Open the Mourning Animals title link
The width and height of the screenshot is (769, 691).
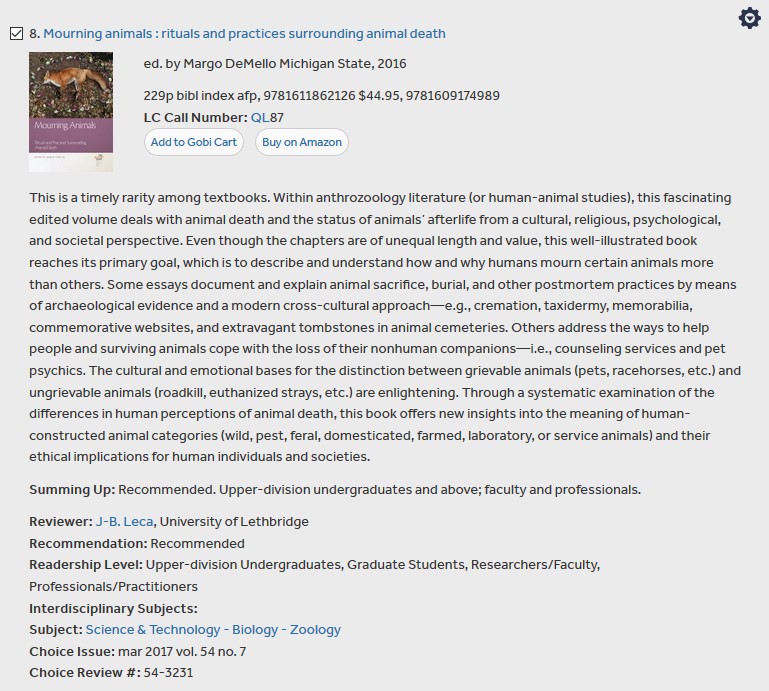pos(244,34)
